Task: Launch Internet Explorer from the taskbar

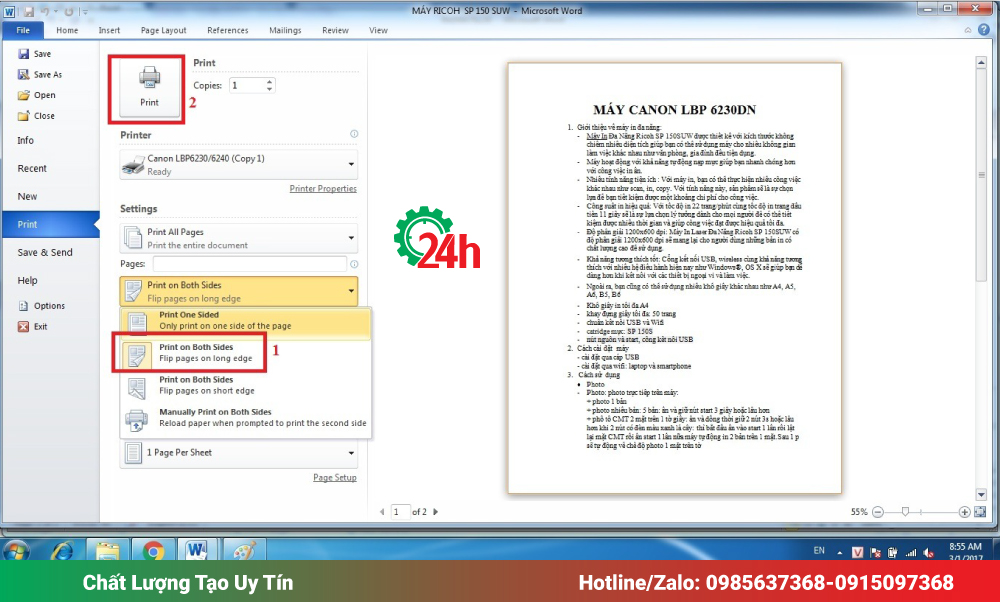Action: click(x=62, y=550)
